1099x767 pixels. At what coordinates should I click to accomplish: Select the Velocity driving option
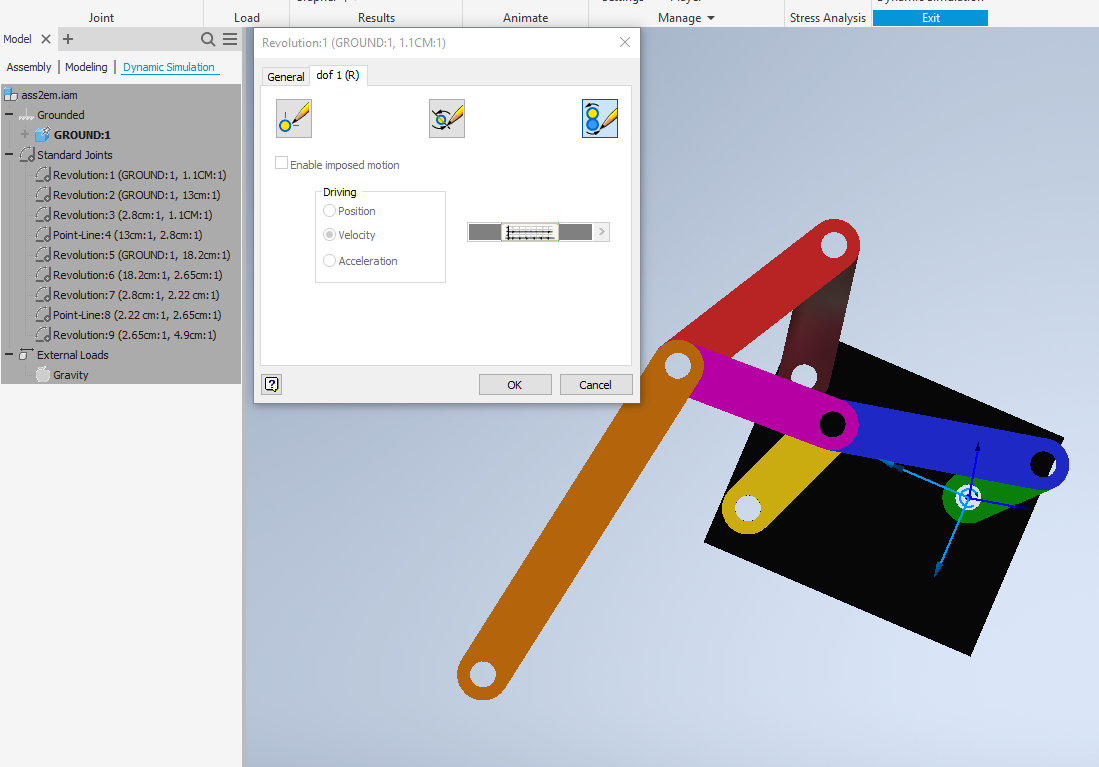tap(329, 235)
